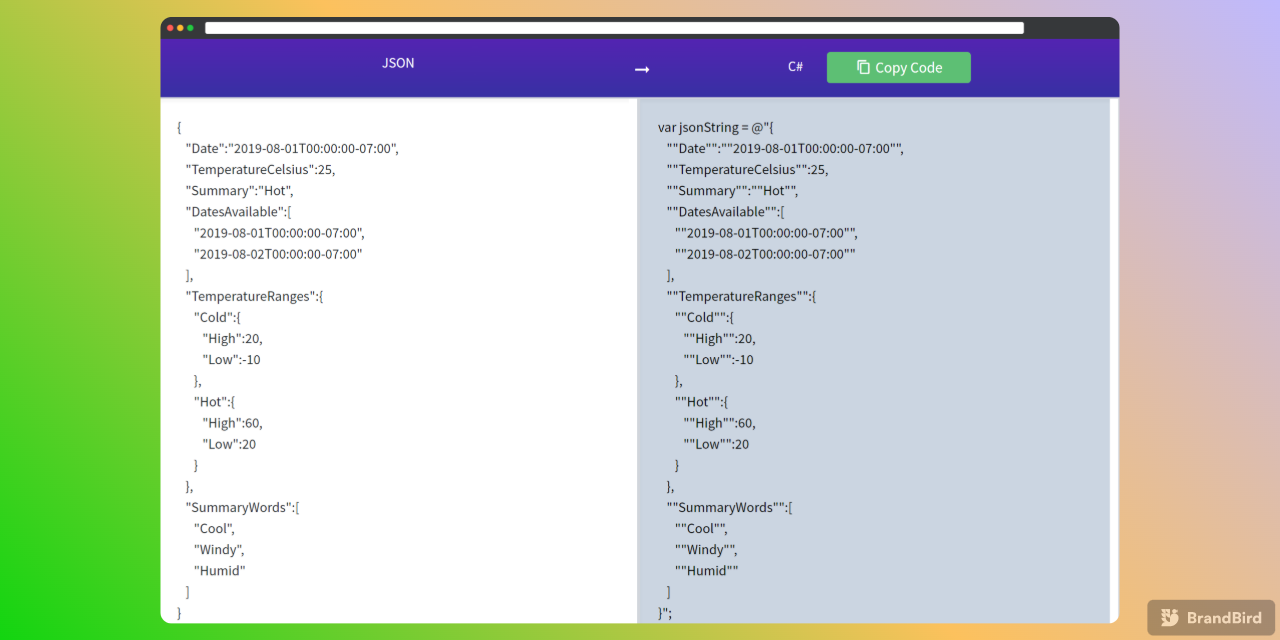
Task: Click the yellow traffic light dot
Action: (180, 28)
